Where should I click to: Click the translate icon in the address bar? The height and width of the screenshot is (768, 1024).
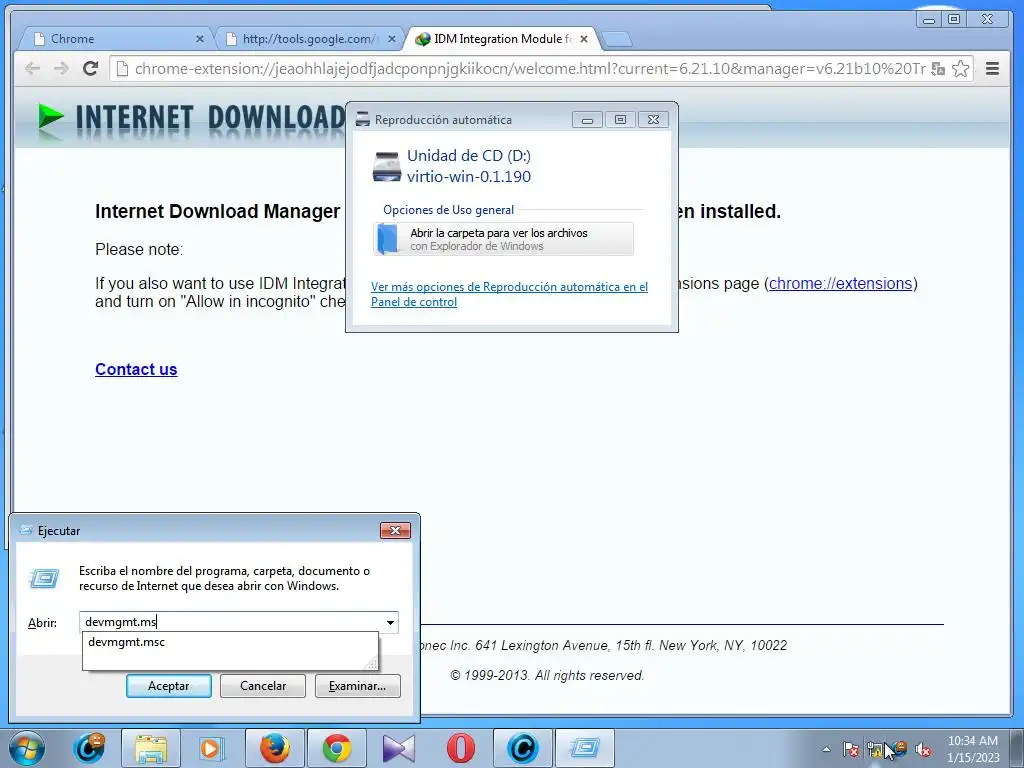coord(938,69)
